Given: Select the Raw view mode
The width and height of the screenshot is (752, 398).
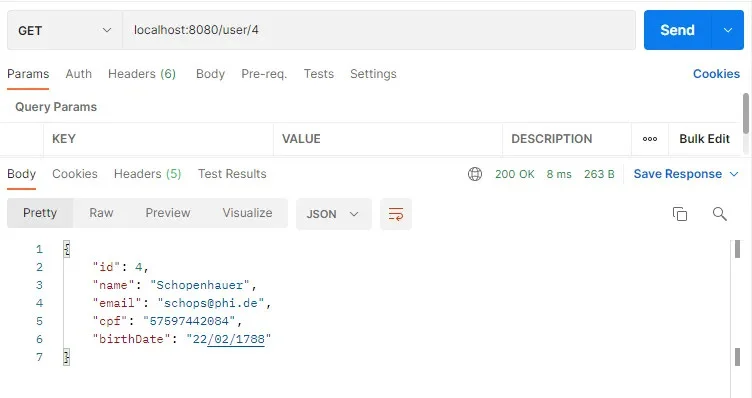Looking at the screenshot, I should click(101, 213).
